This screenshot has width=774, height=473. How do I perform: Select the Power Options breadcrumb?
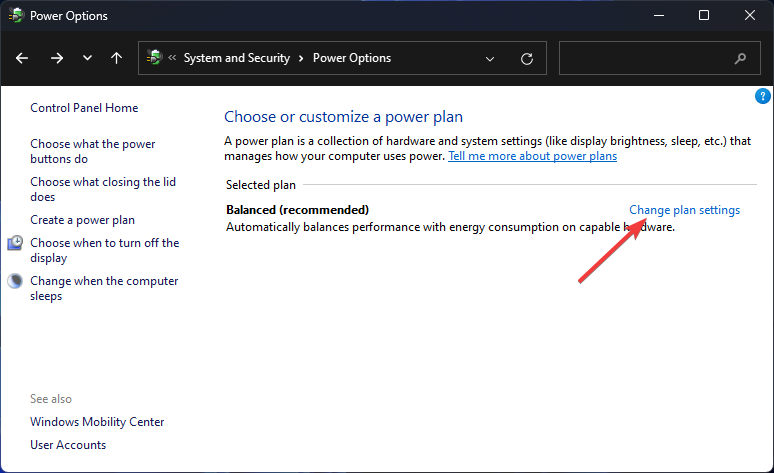[x=352, y=58]
